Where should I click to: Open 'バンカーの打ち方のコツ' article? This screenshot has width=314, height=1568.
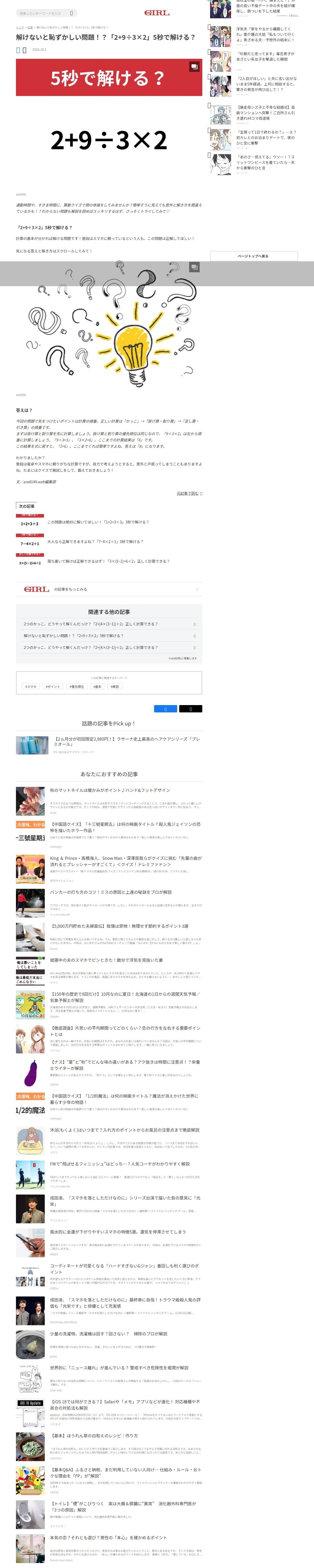pos(111,892)
